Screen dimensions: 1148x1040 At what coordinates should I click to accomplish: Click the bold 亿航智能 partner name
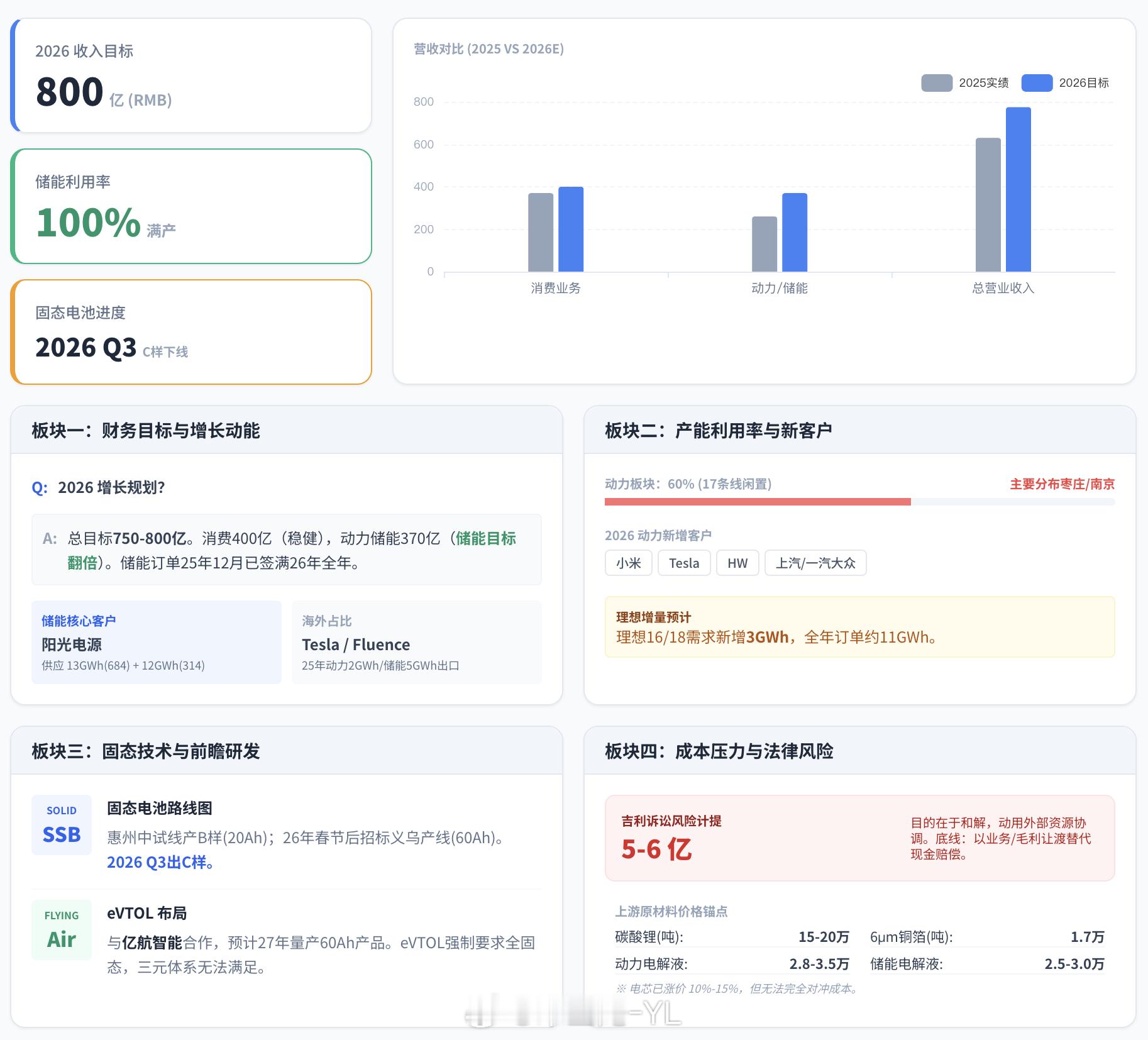click(x=152, y=943)
